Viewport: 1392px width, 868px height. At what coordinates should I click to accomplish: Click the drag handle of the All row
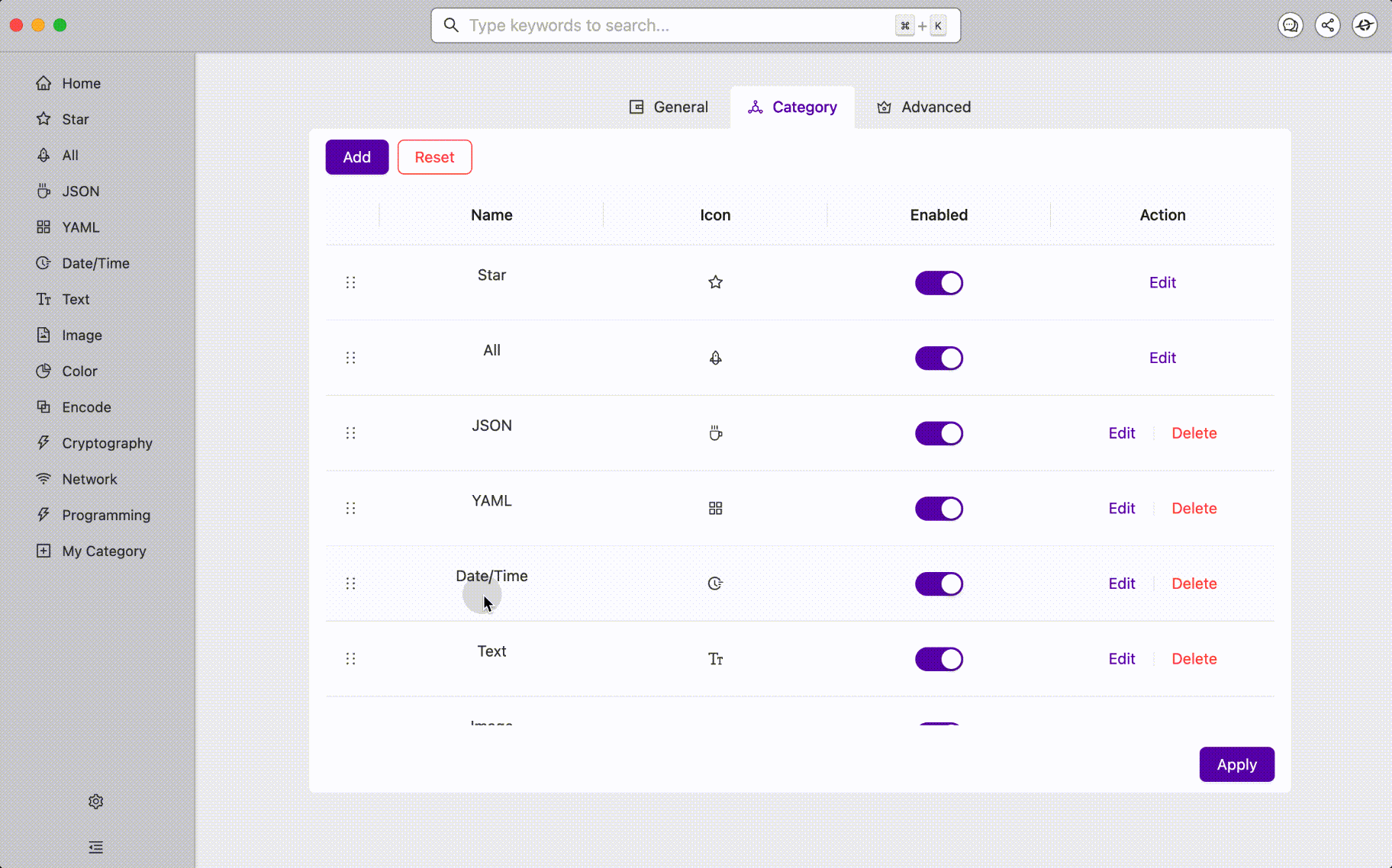pyautogui.click(x=350, y=358)
